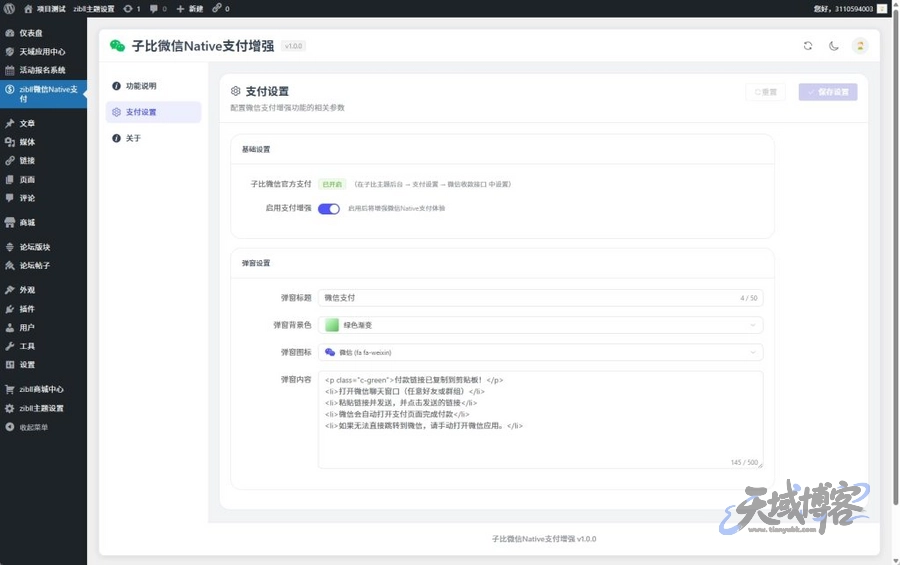
Task: Click the user avatar in plugin header
Action: tap(860, 46)
